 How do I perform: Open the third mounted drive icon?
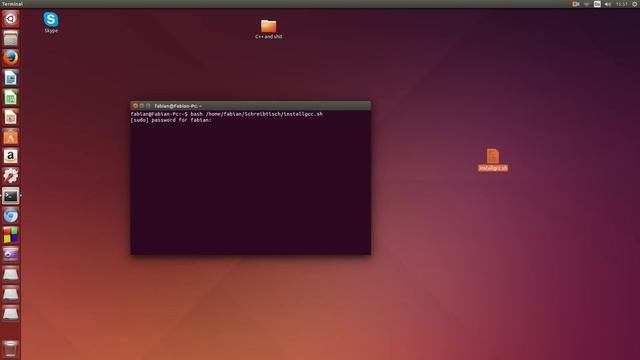pyautogui.click(x=11, y=313)
